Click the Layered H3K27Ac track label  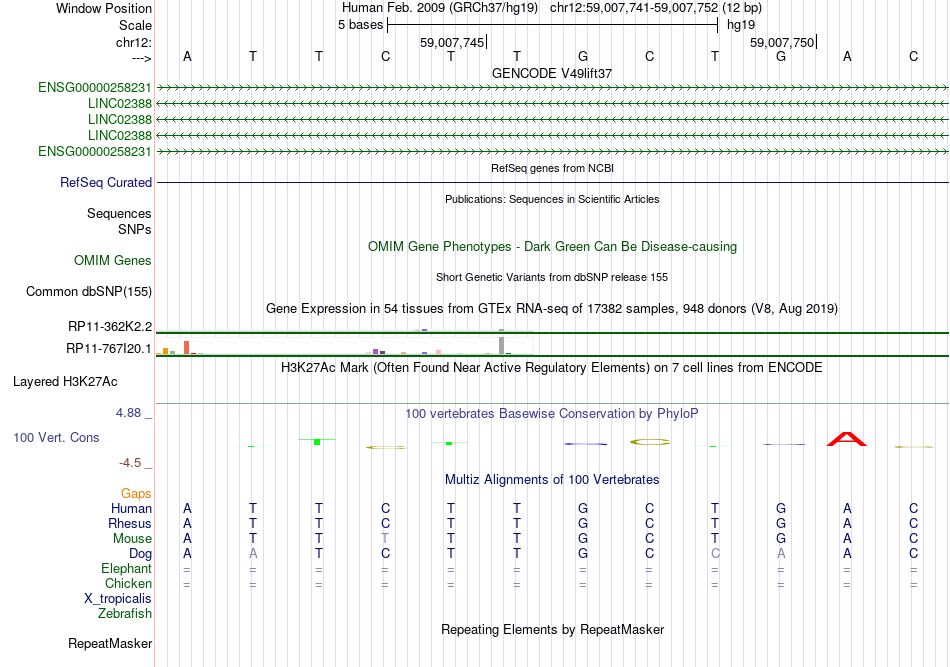click(x=65, y=382)
